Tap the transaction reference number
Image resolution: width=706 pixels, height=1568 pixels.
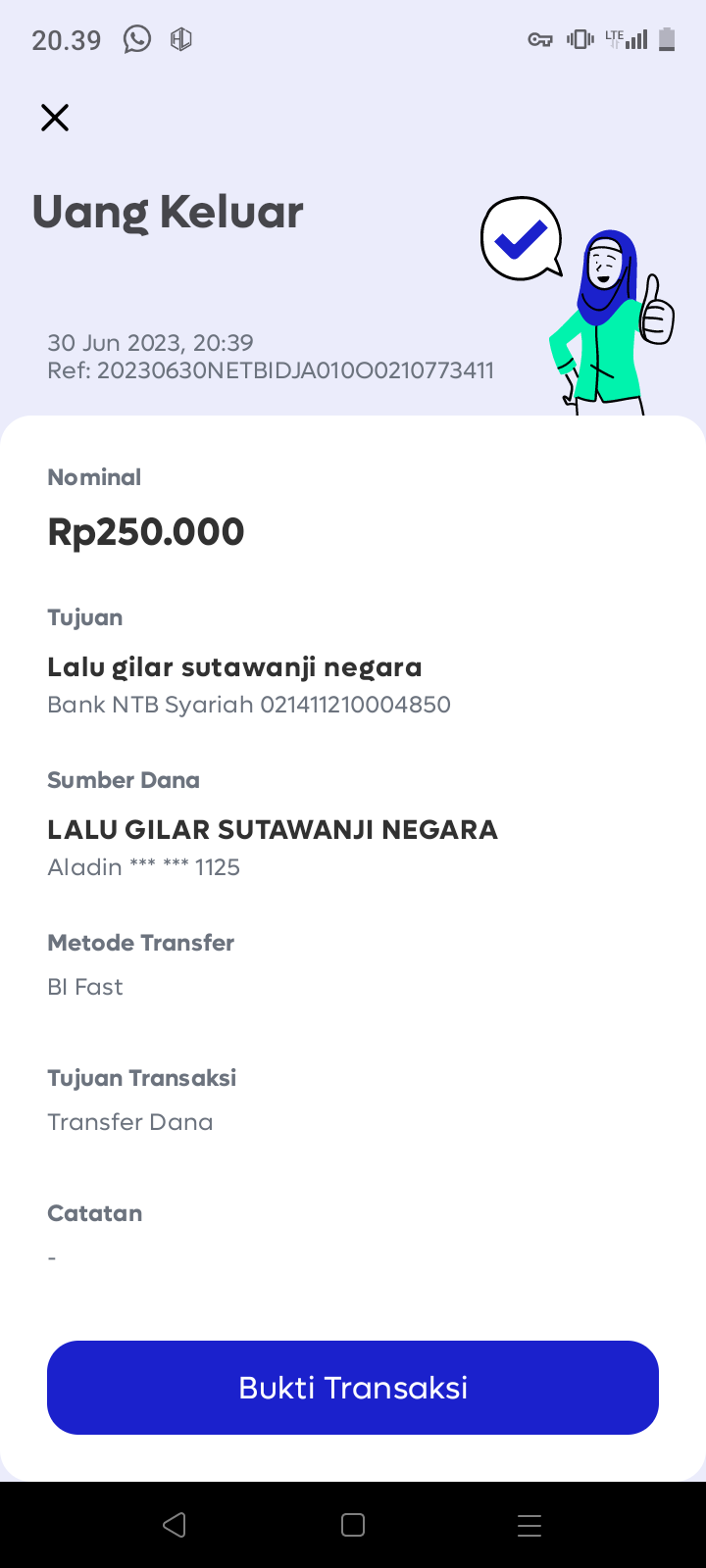click(271, 370)
